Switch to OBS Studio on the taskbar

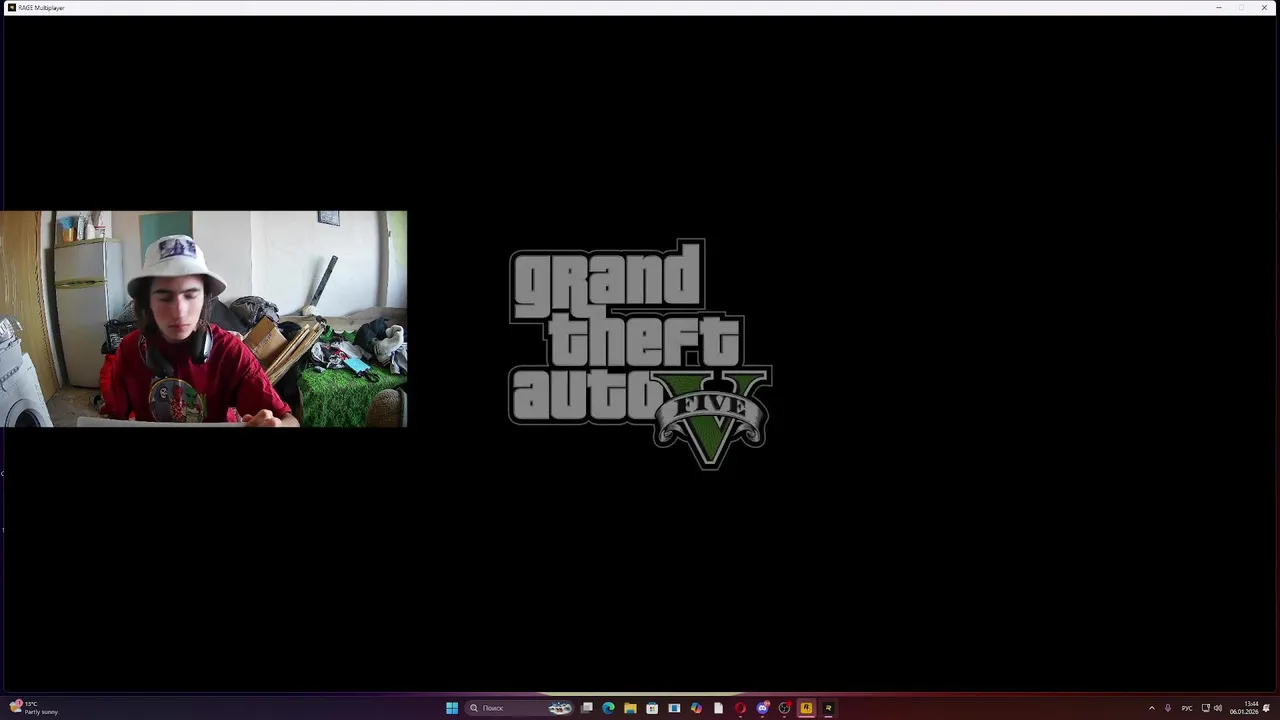click(x=785, y=708)
